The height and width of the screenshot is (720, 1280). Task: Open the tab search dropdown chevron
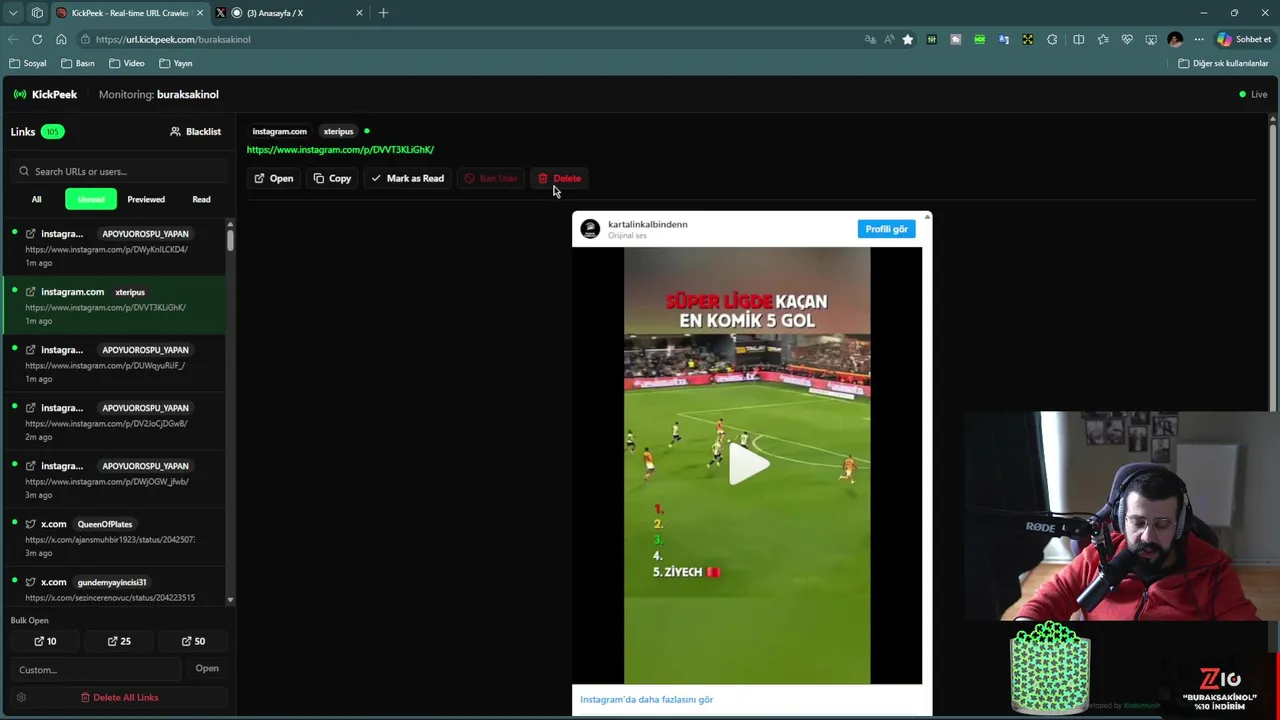(13, 13)
